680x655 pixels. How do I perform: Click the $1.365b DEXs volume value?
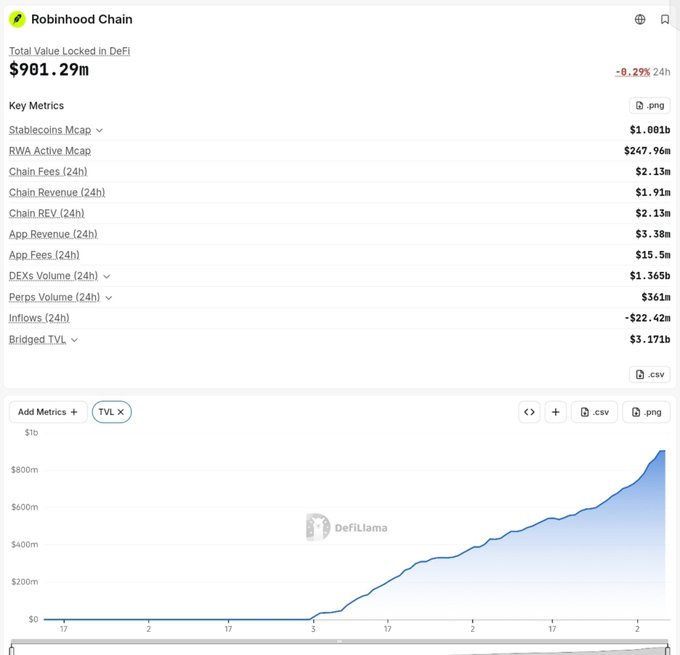pyautogui.click(x=650, y=275)
